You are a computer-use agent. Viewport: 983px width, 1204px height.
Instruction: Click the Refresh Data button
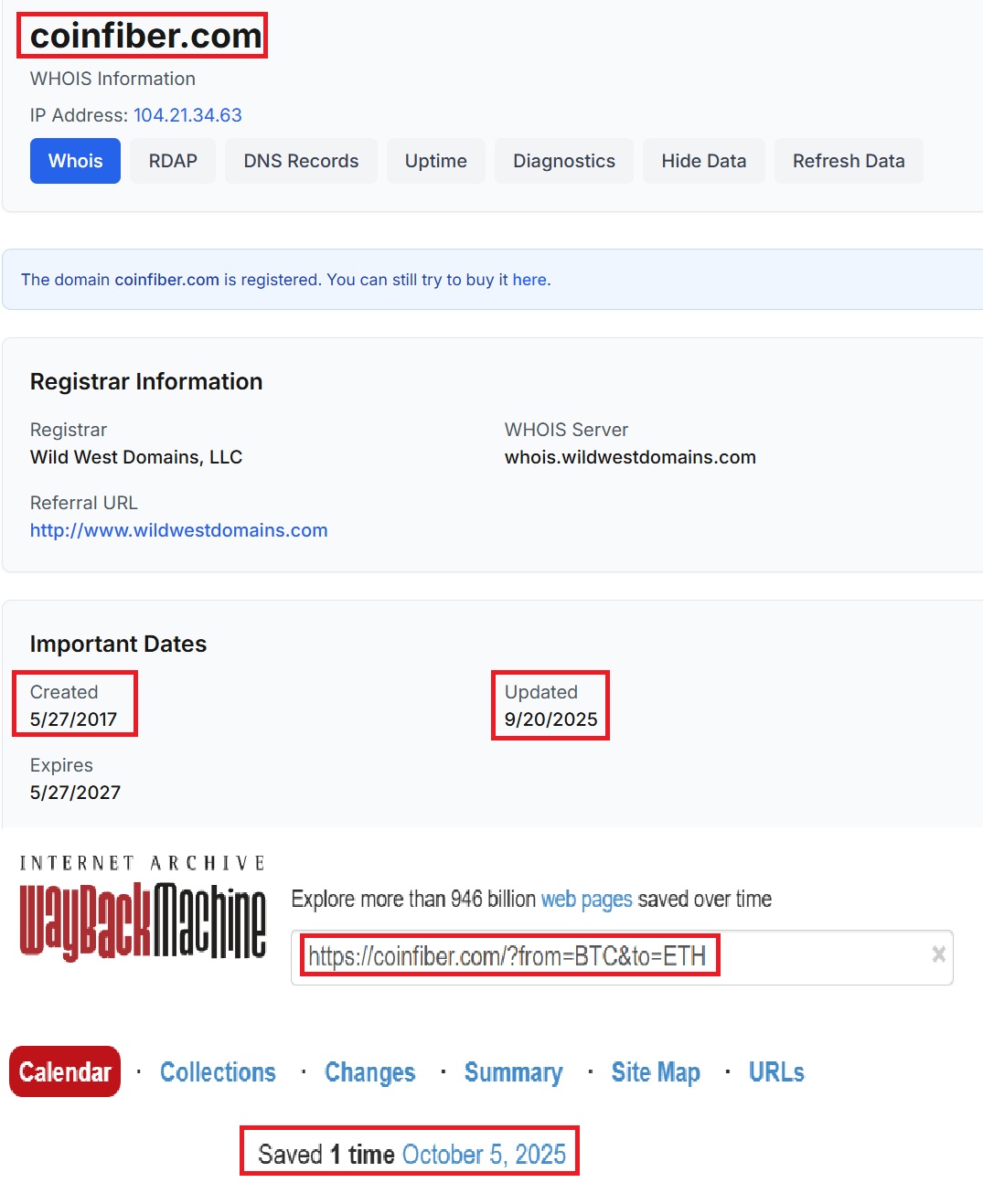click(x=848, y=161)
